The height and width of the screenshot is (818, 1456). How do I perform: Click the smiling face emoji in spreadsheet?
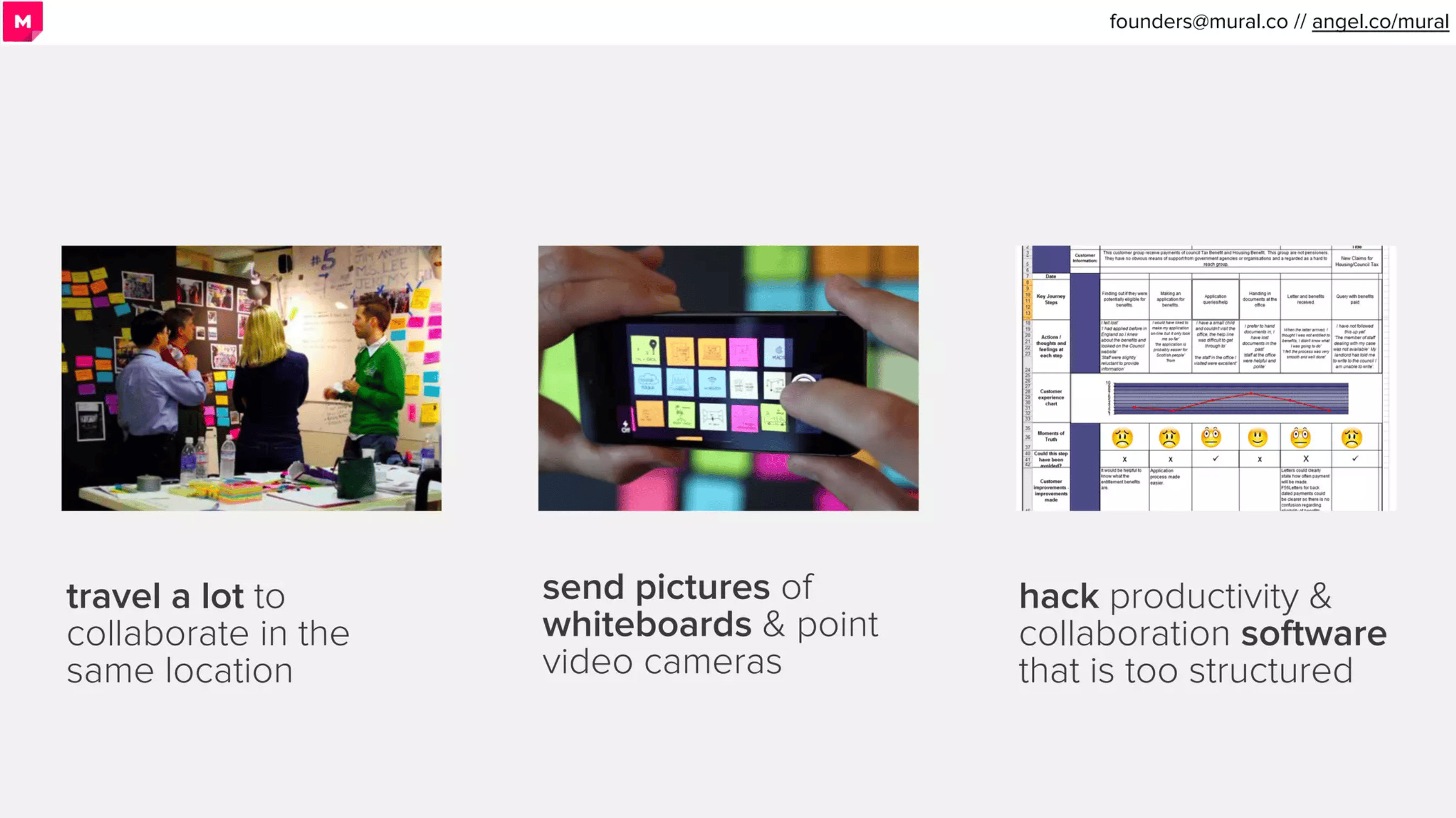coord(1258,437)
